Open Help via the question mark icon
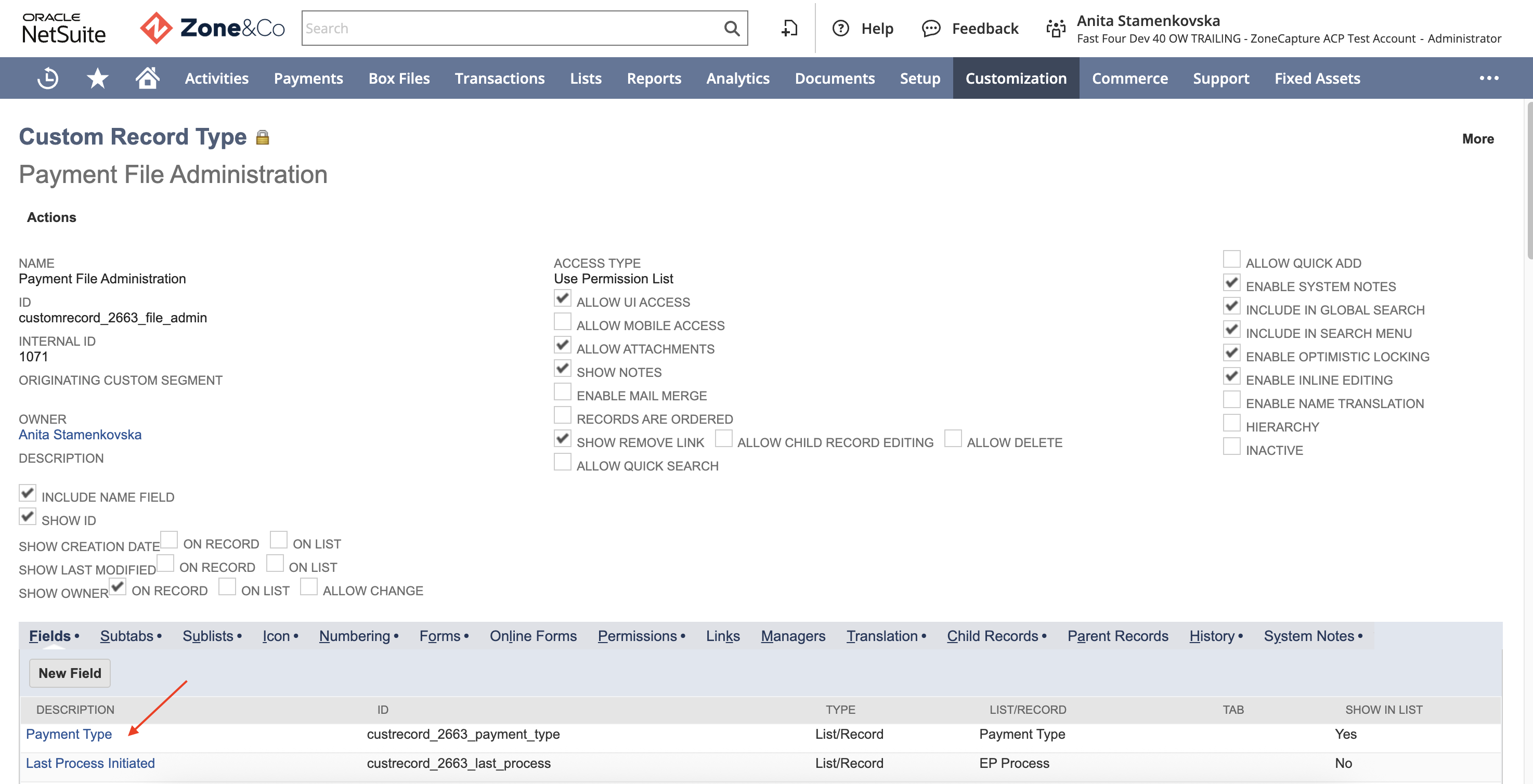 point(841,28)
